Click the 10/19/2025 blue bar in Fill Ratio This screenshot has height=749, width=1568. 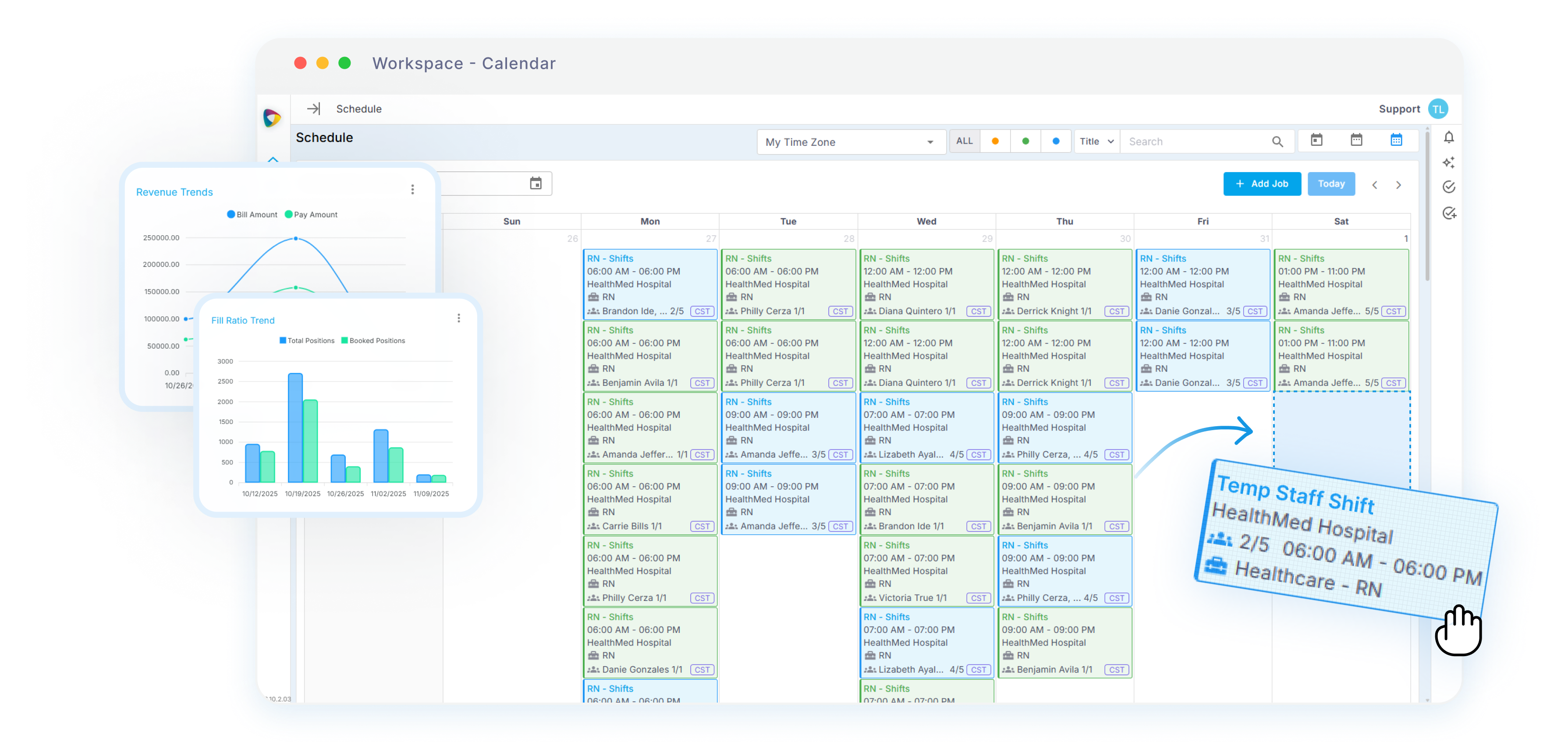(x=295, y=428)
